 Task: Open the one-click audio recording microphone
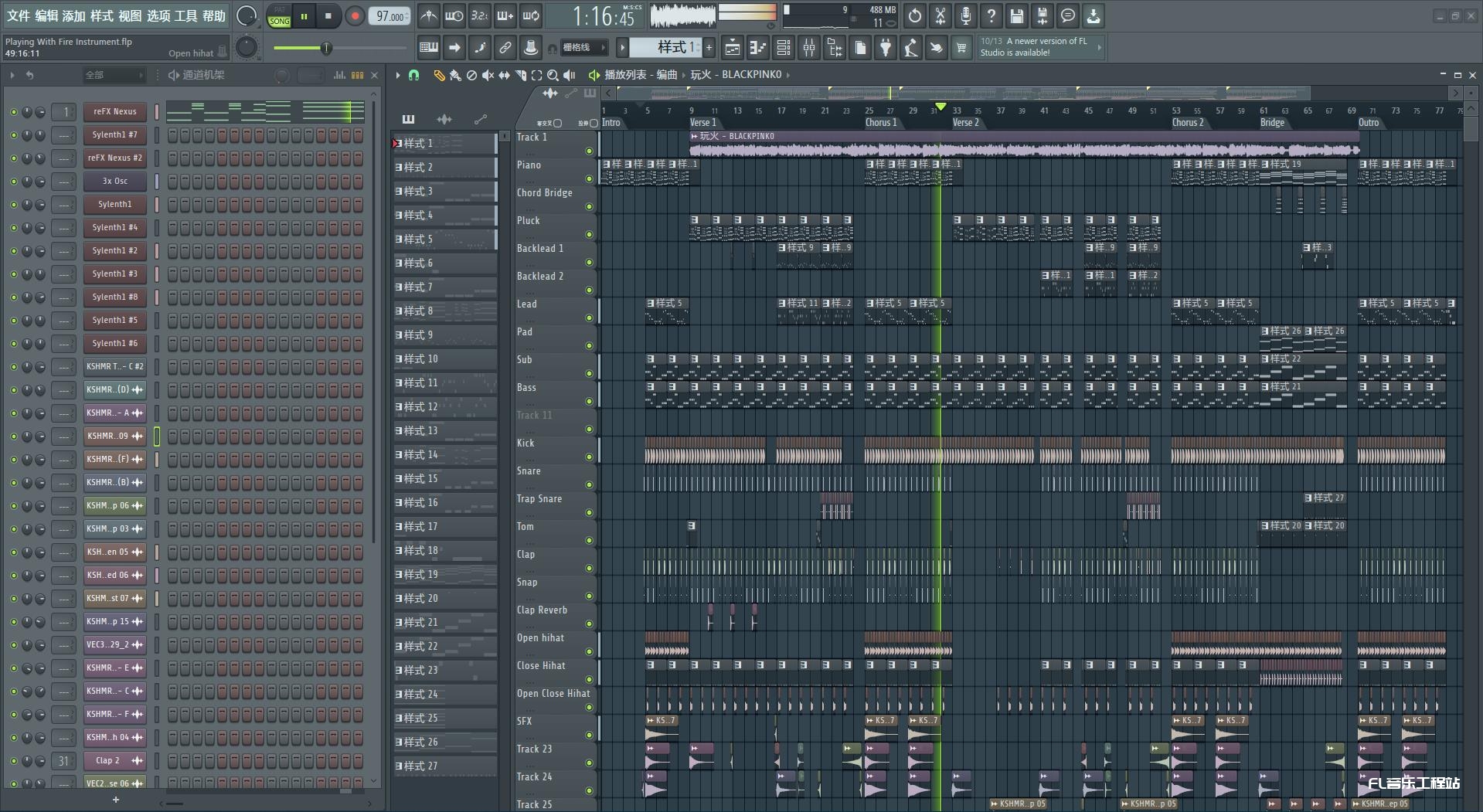coord(966,15)
